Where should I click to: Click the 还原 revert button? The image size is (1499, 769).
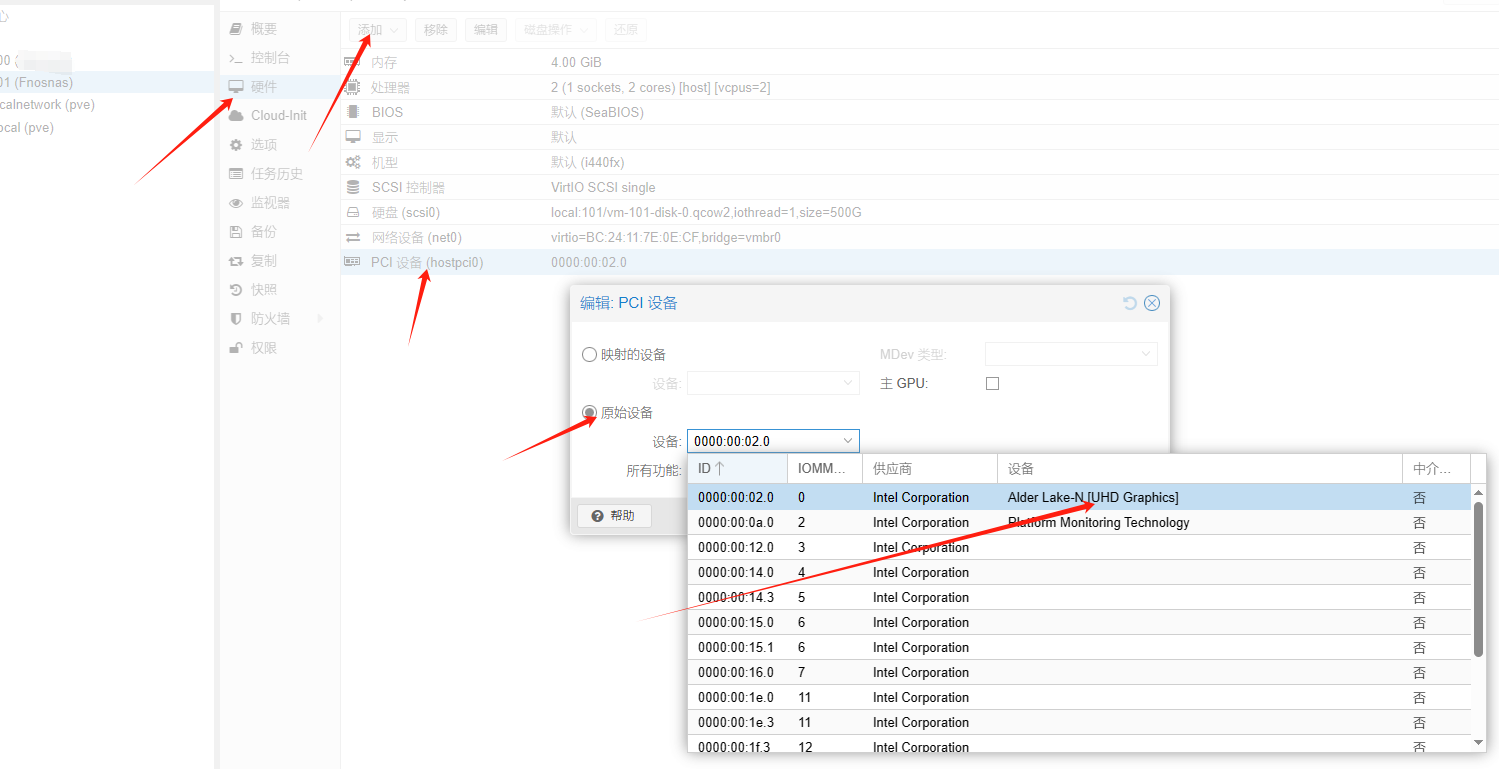pos(625,30)
